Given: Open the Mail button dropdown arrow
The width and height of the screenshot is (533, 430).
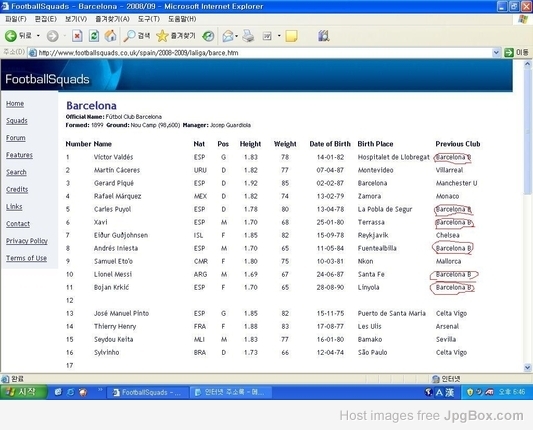Looking at the screenshot, I should pyautogui.click(x=236, y=36).
